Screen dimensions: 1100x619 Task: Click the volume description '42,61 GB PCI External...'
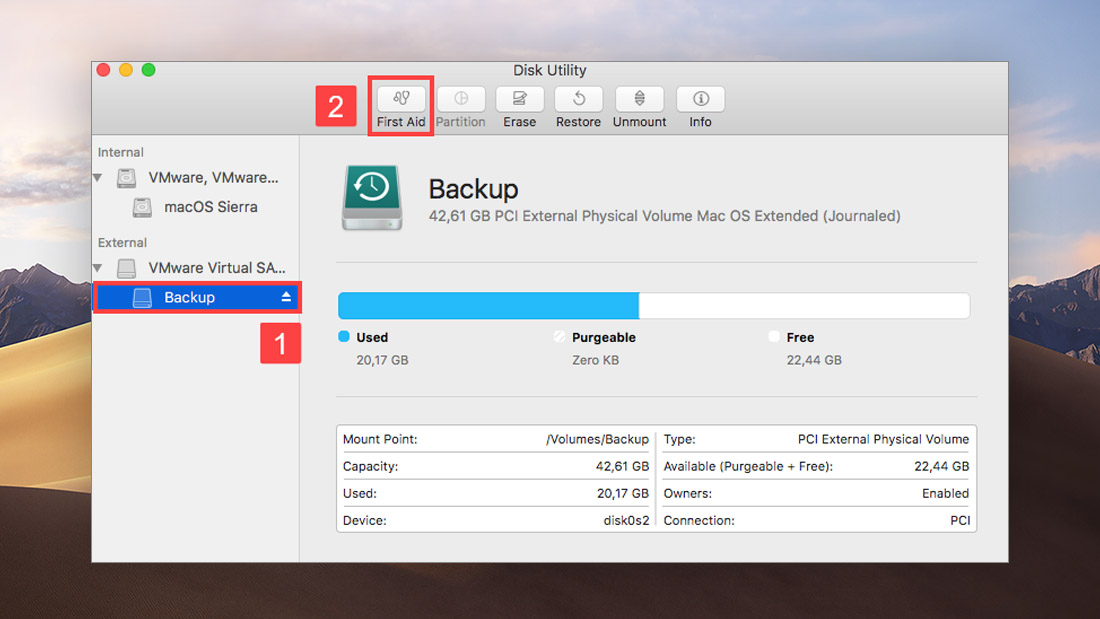pos(664,216)
